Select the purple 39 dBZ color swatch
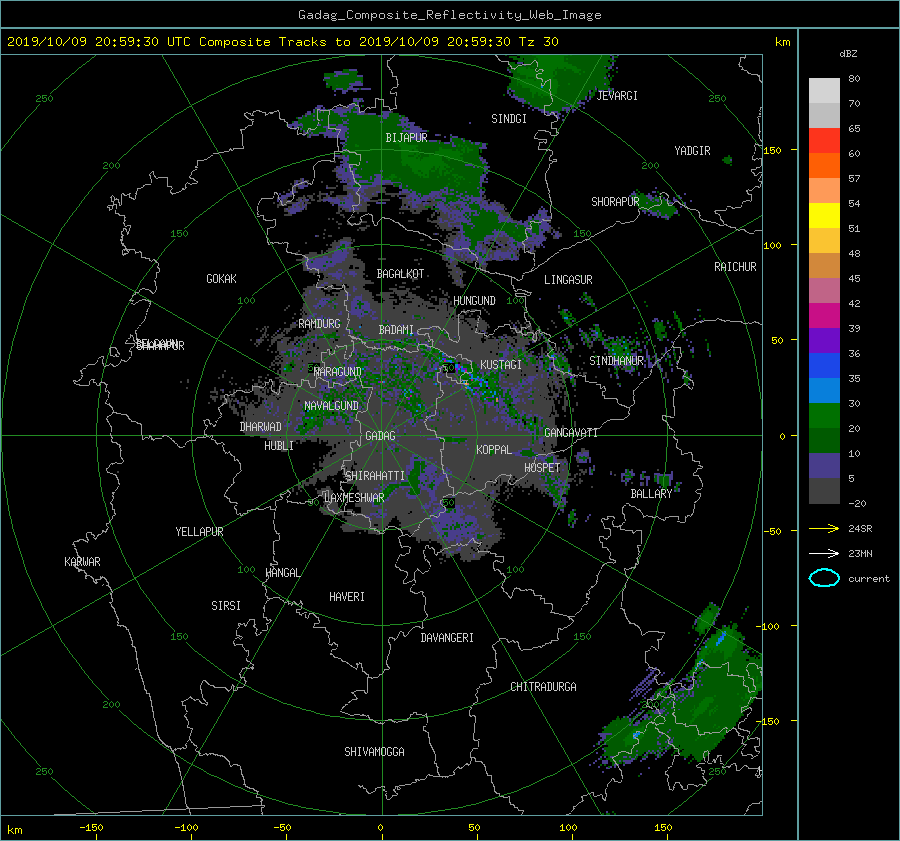 [x=824, y=340]
